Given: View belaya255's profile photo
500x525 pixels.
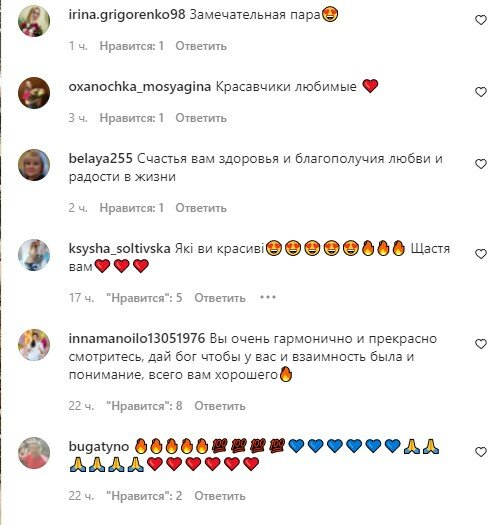Looking at the screenshot, I should (x=34, y=165).
